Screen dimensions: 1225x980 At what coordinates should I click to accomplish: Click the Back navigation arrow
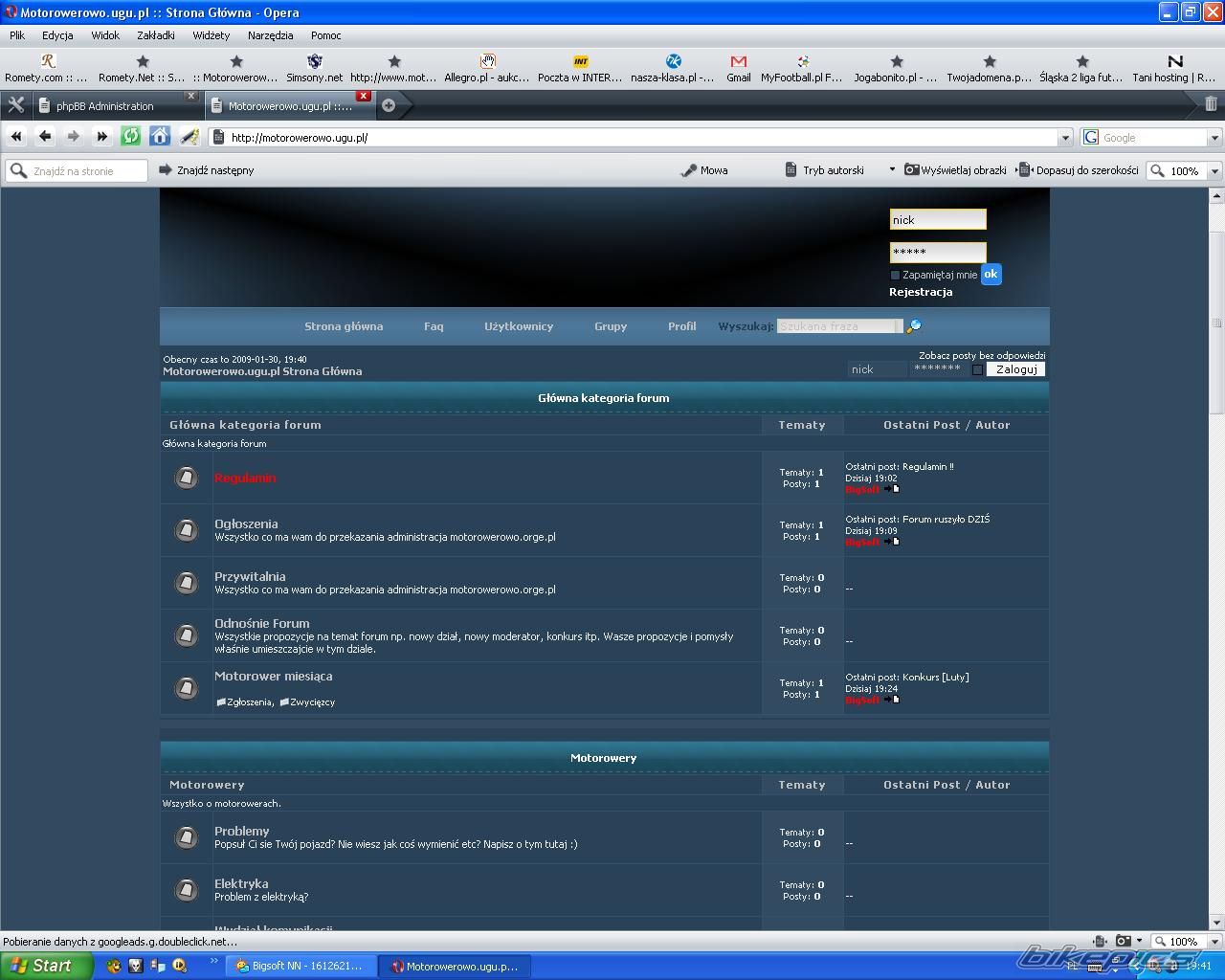(x=45, y=137)
